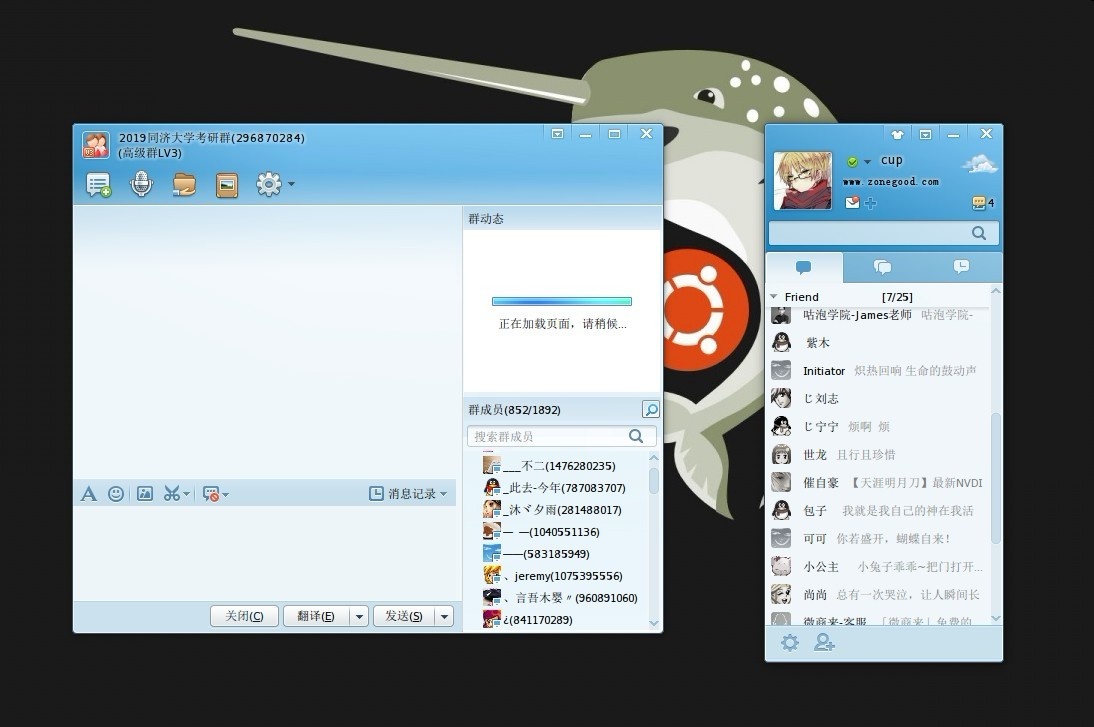Open contact 世龙

click(x=878, y=454)
